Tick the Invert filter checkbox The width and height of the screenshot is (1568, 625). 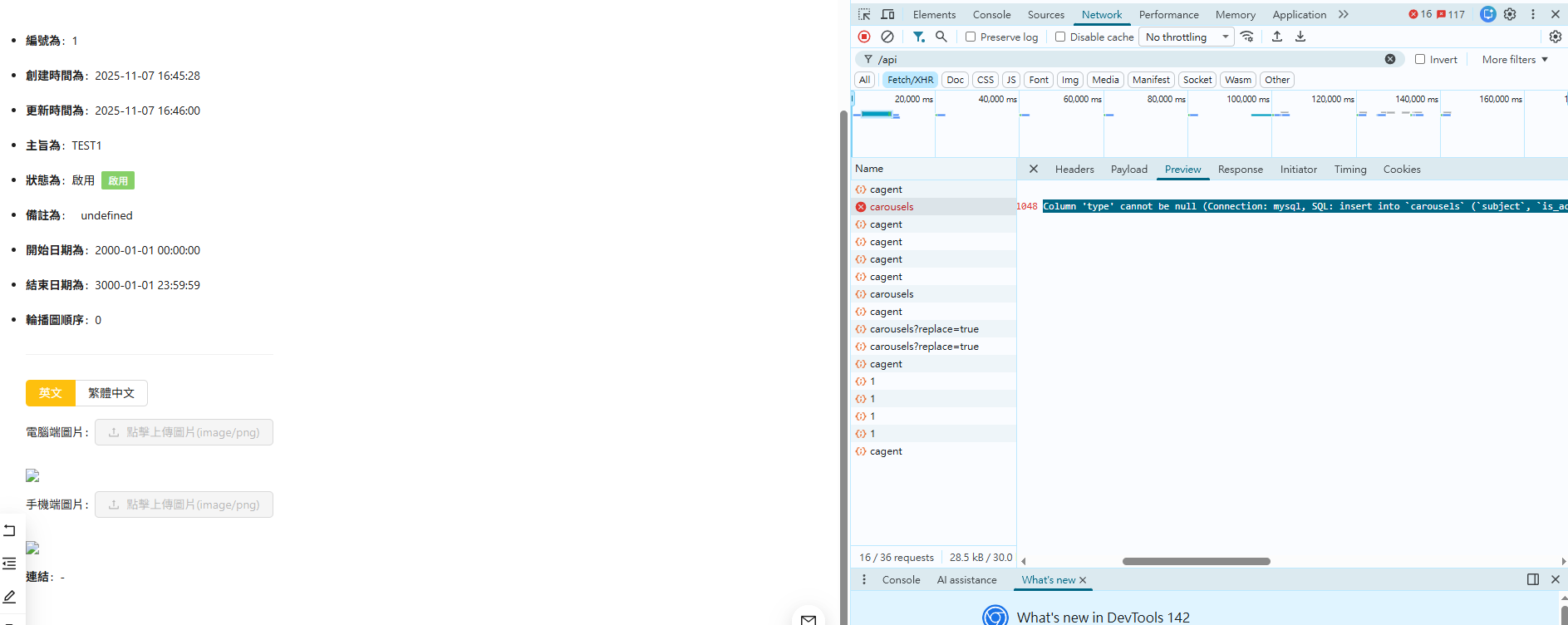pyautogui.click(x=1420, y=59)
